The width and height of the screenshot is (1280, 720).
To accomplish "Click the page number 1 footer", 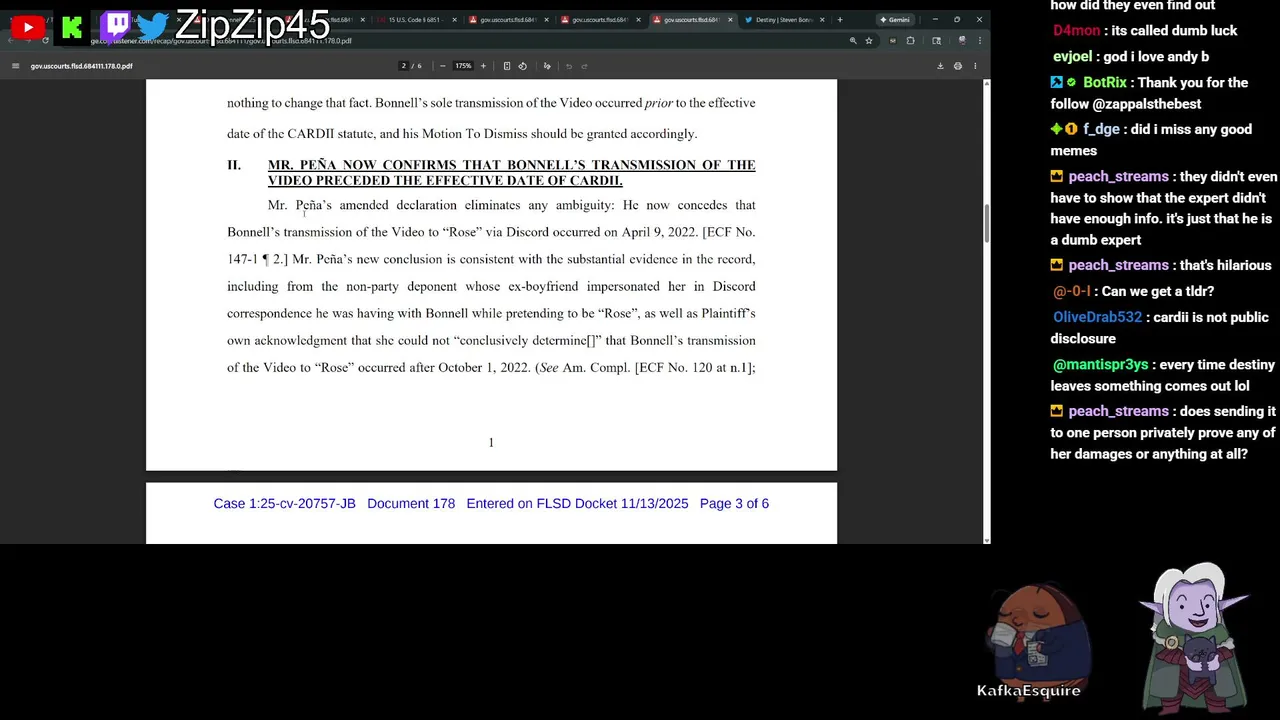I will coord(491,442).
